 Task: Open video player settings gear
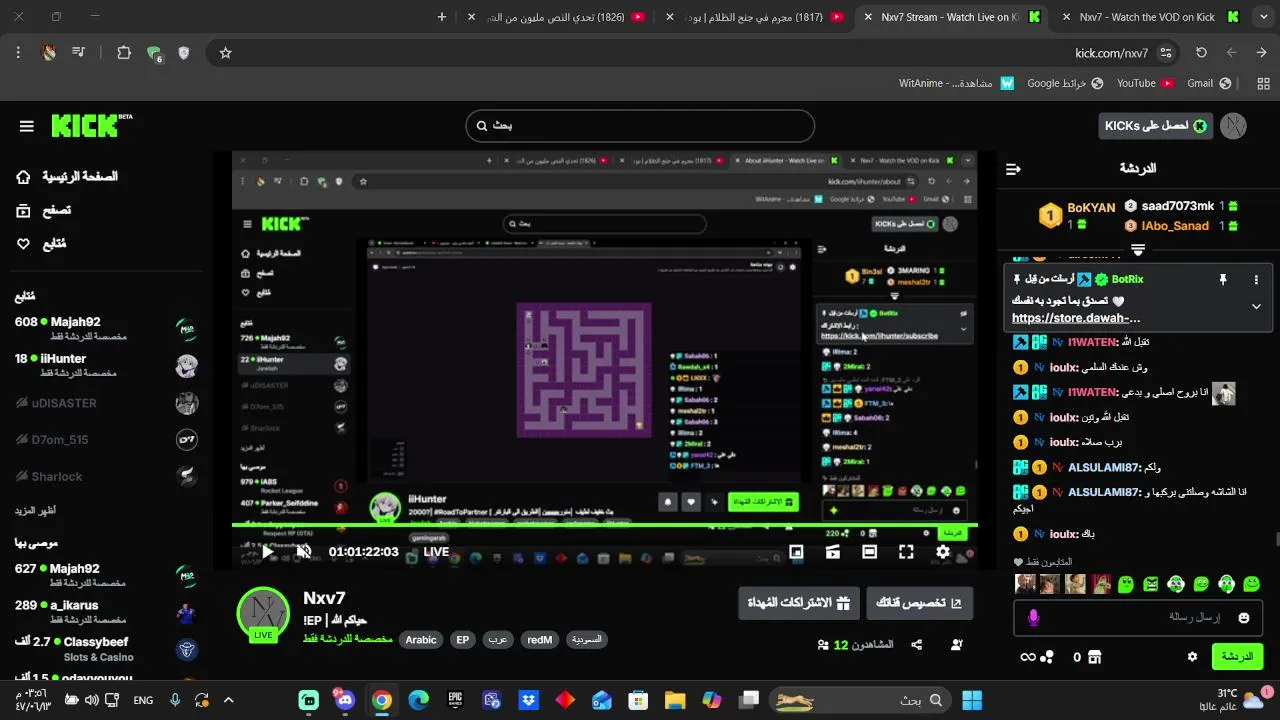click(943, 552)
